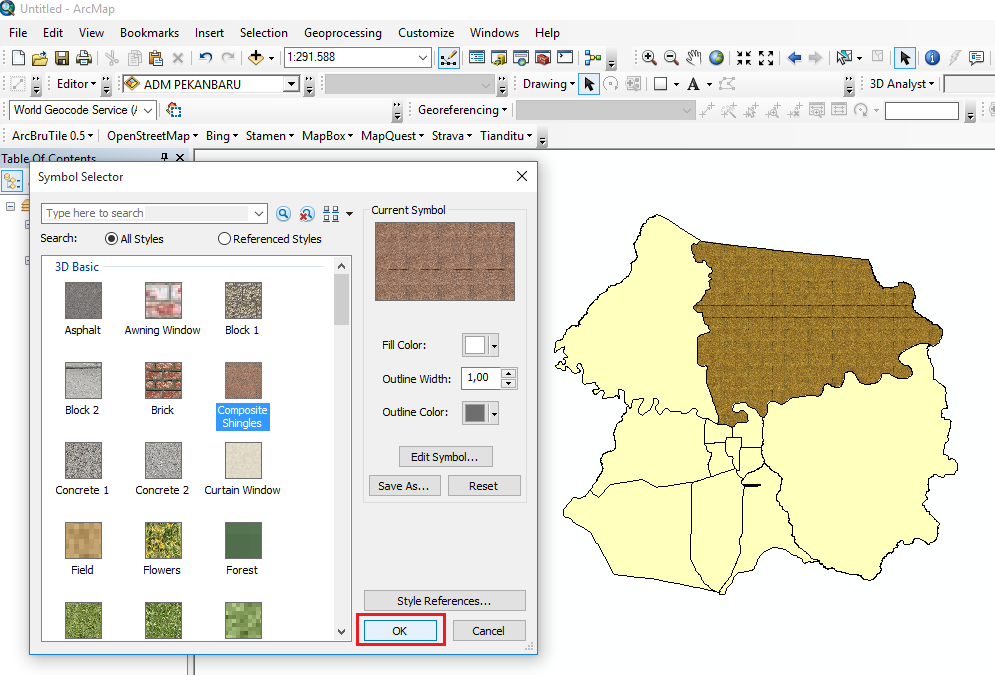Zoom to Full Extent with the globe icon
This screenshot has width=995, height=675.
(x=715, y=58)
